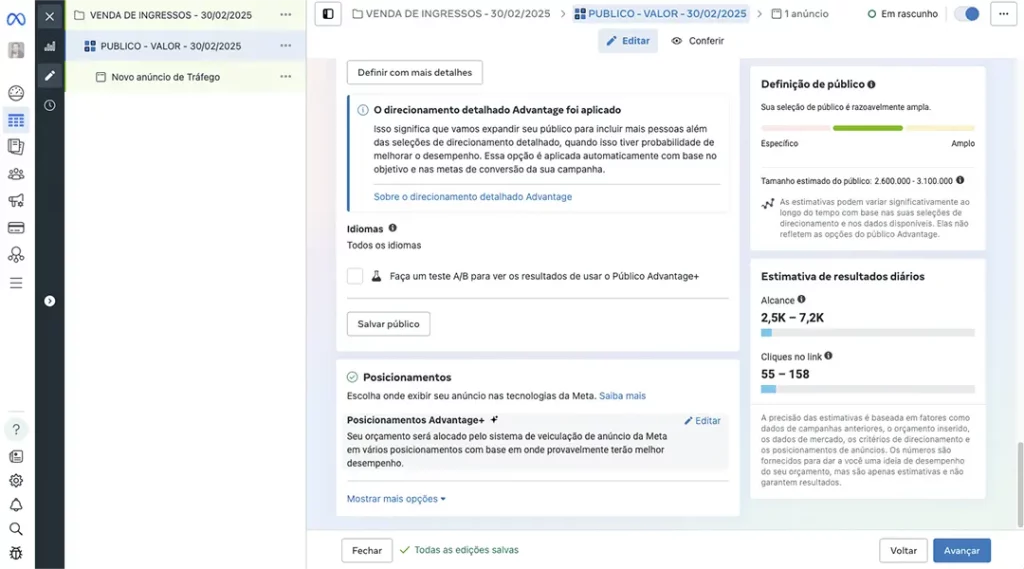
Task: Select Novo anúncio de Tráfego tree item
Action: [165, 77]
